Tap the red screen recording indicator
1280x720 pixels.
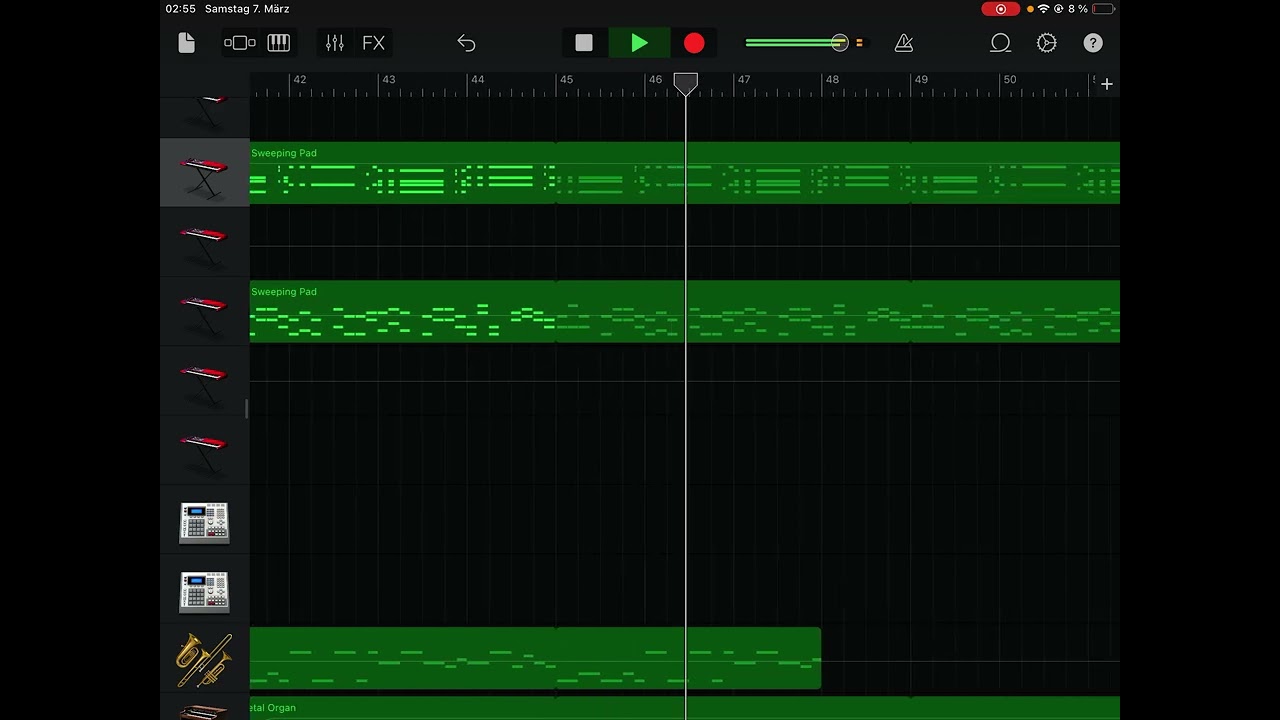click(x=1001, y=9)
